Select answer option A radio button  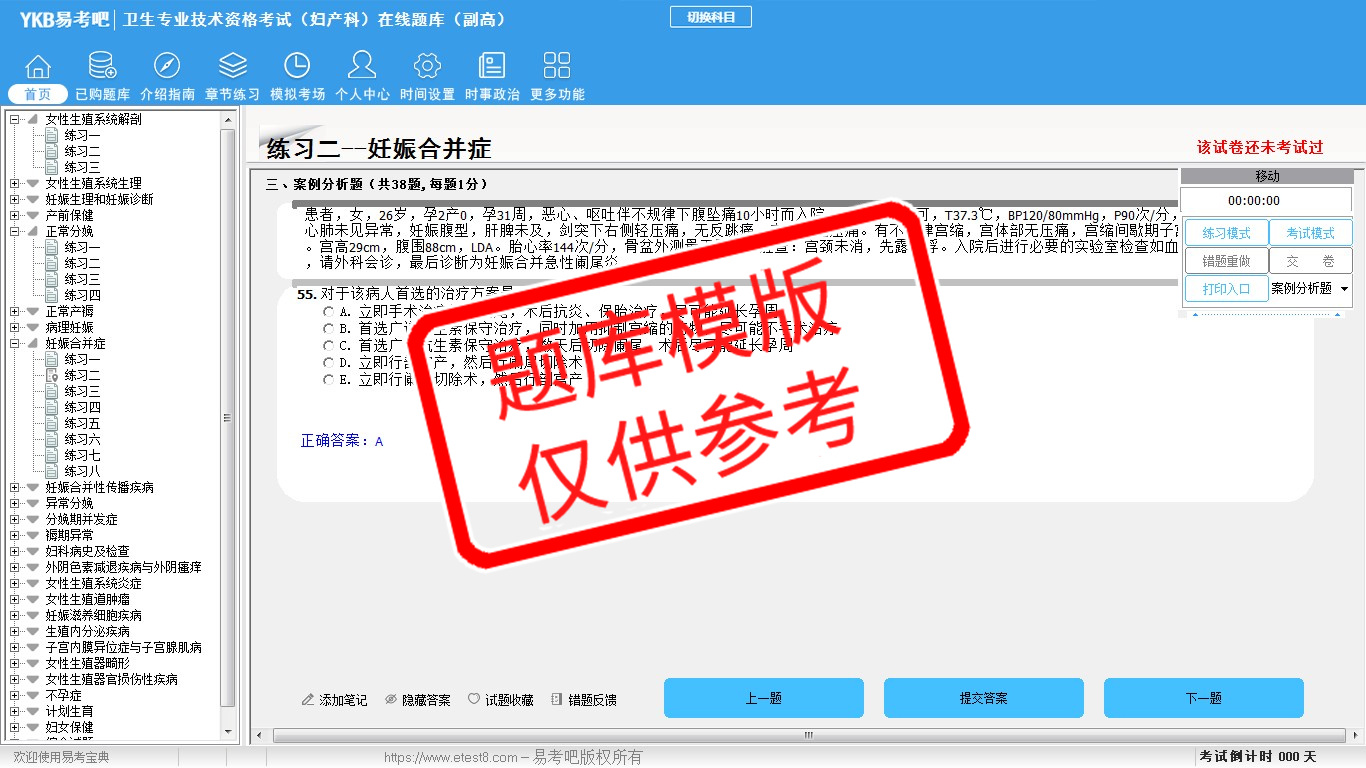pos(329,312)
